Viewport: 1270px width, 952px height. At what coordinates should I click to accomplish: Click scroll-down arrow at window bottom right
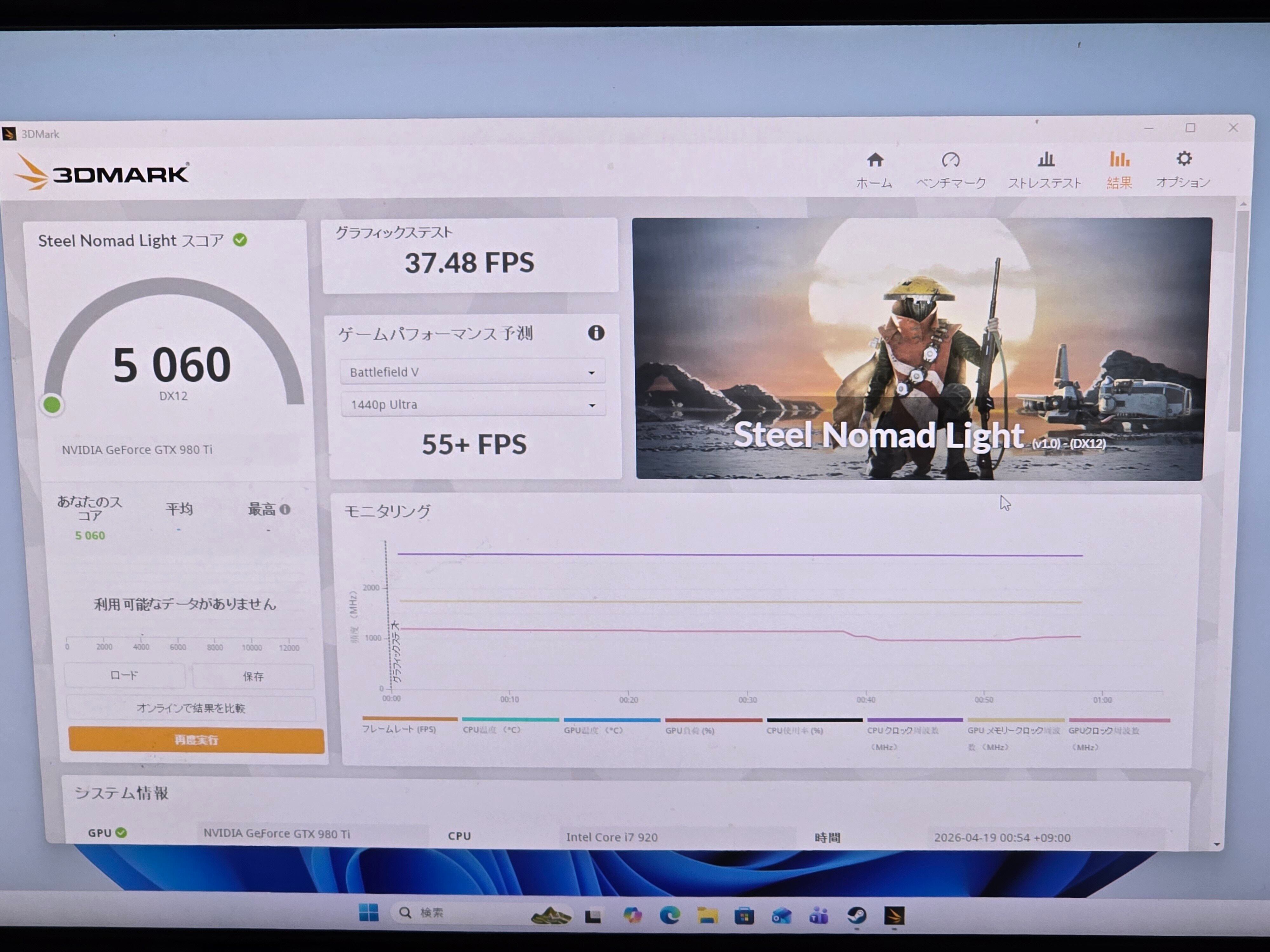[1217, 844]
